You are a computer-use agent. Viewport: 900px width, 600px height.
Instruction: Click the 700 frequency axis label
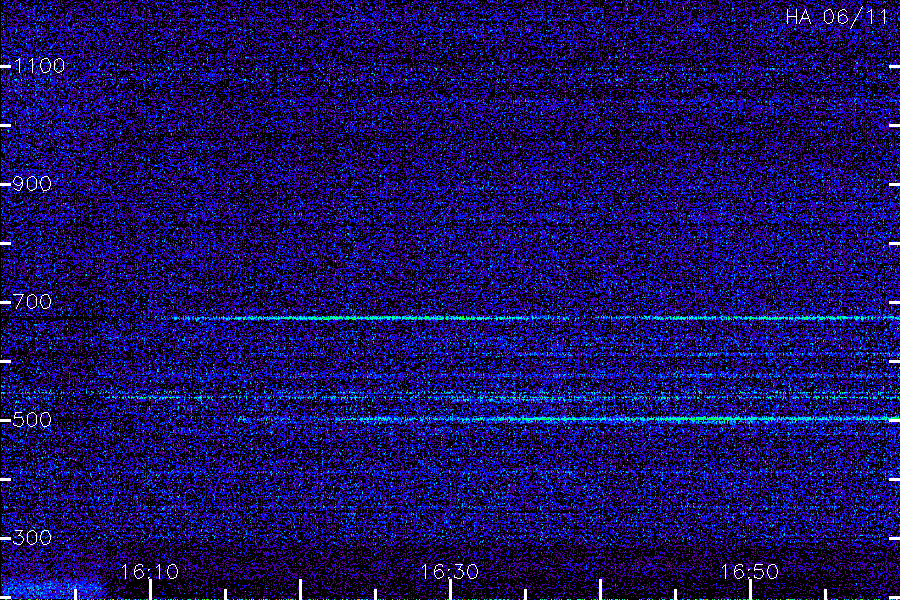[x=32, y=301]
